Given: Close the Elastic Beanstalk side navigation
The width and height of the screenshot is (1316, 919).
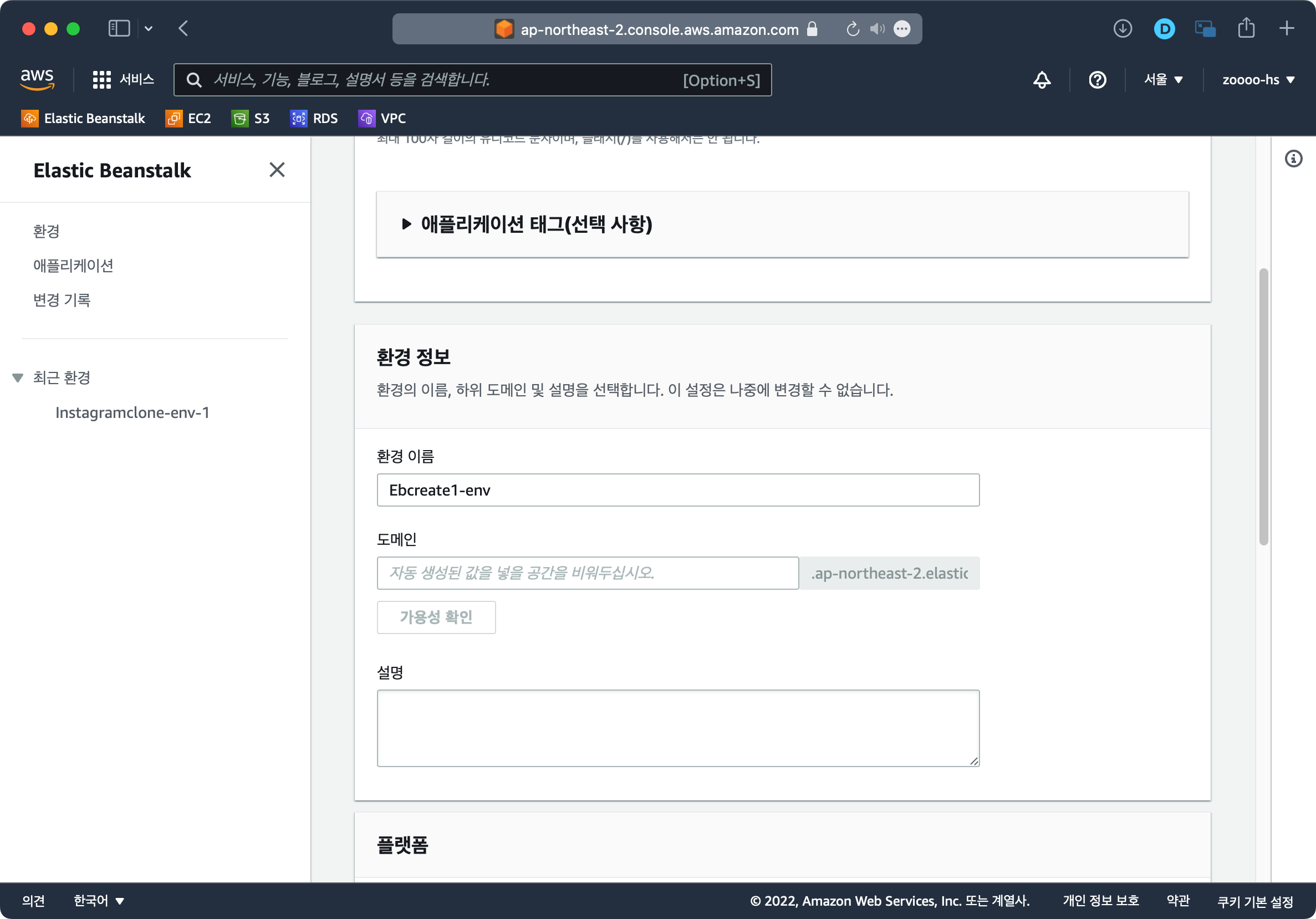Looking at the screenshot, I should tap(277, 170).
